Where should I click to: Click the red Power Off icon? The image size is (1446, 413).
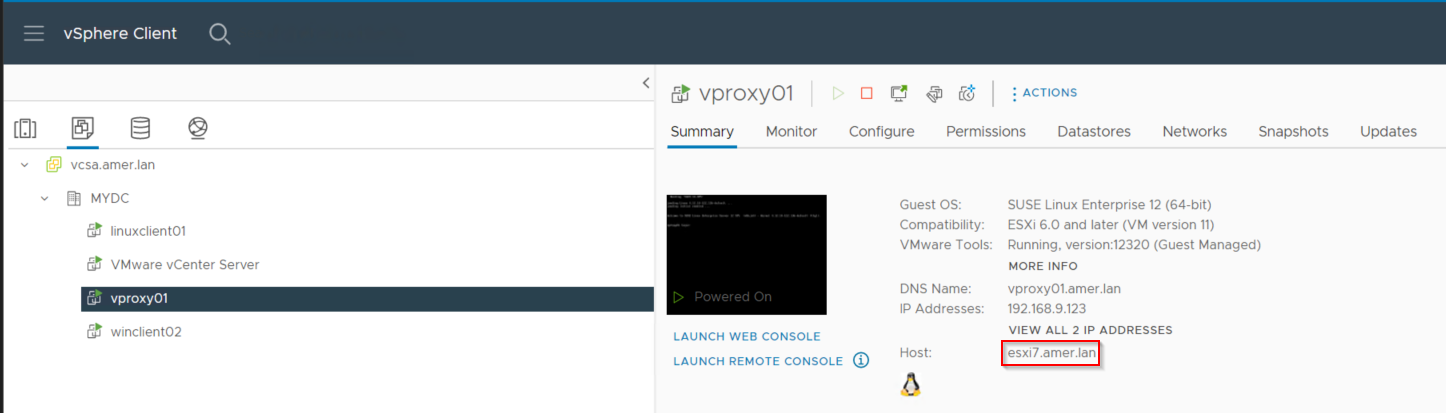pyautogui.click(x=867, y=93)
